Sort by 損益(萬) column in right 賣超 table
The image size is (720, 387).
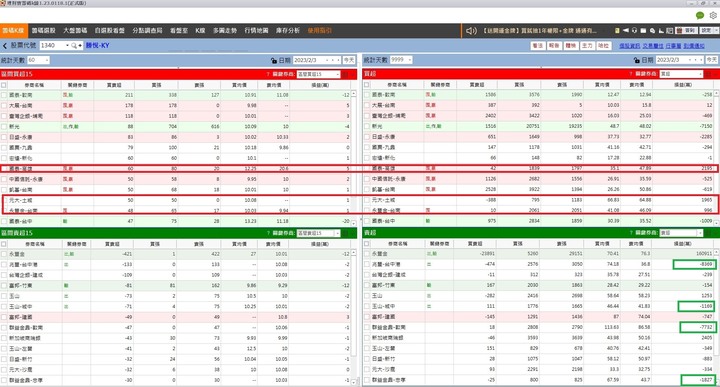click(x=683, y=243)
